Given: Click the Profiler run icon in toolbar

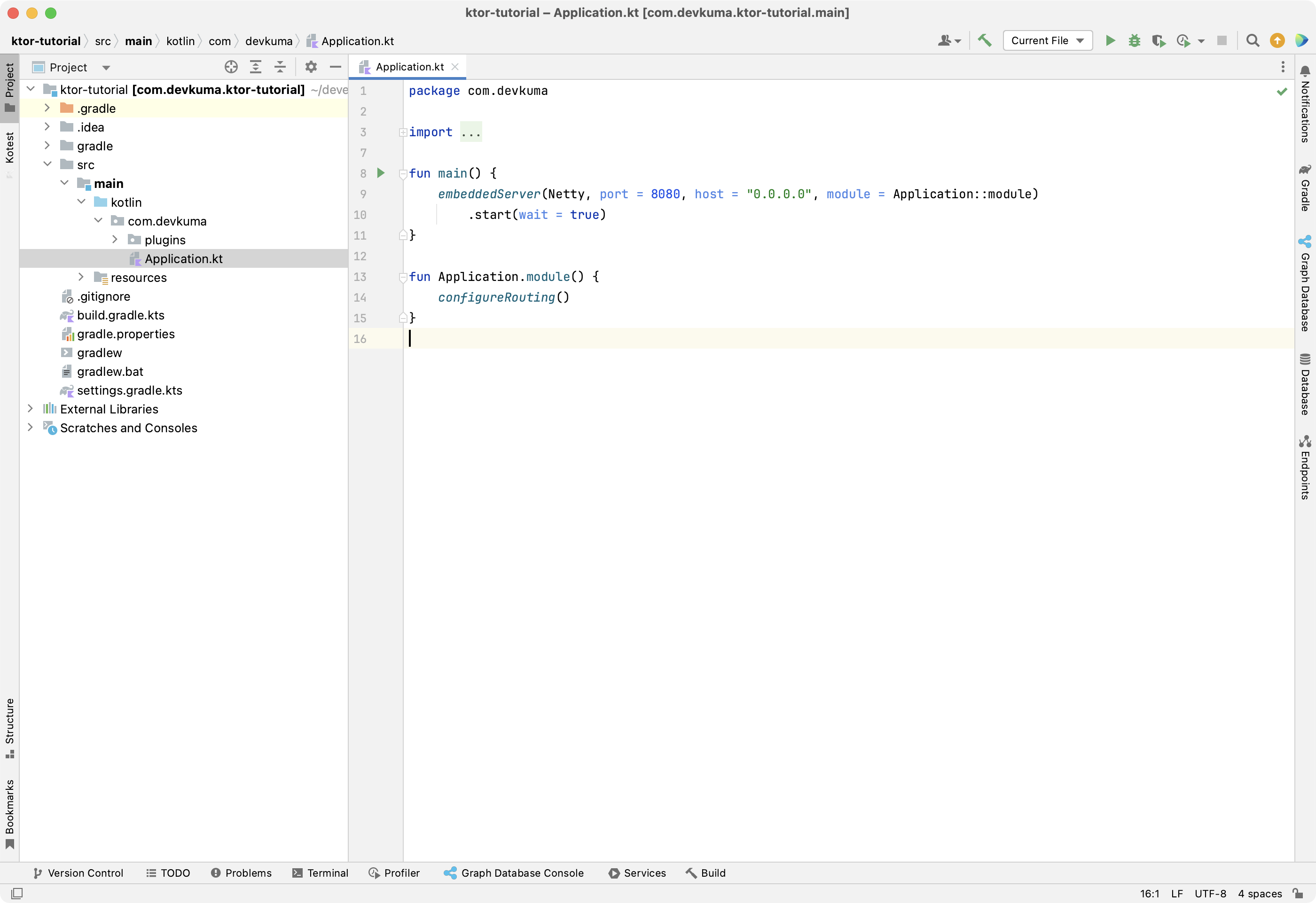Looking at the screenshot, I should 1183,41.
